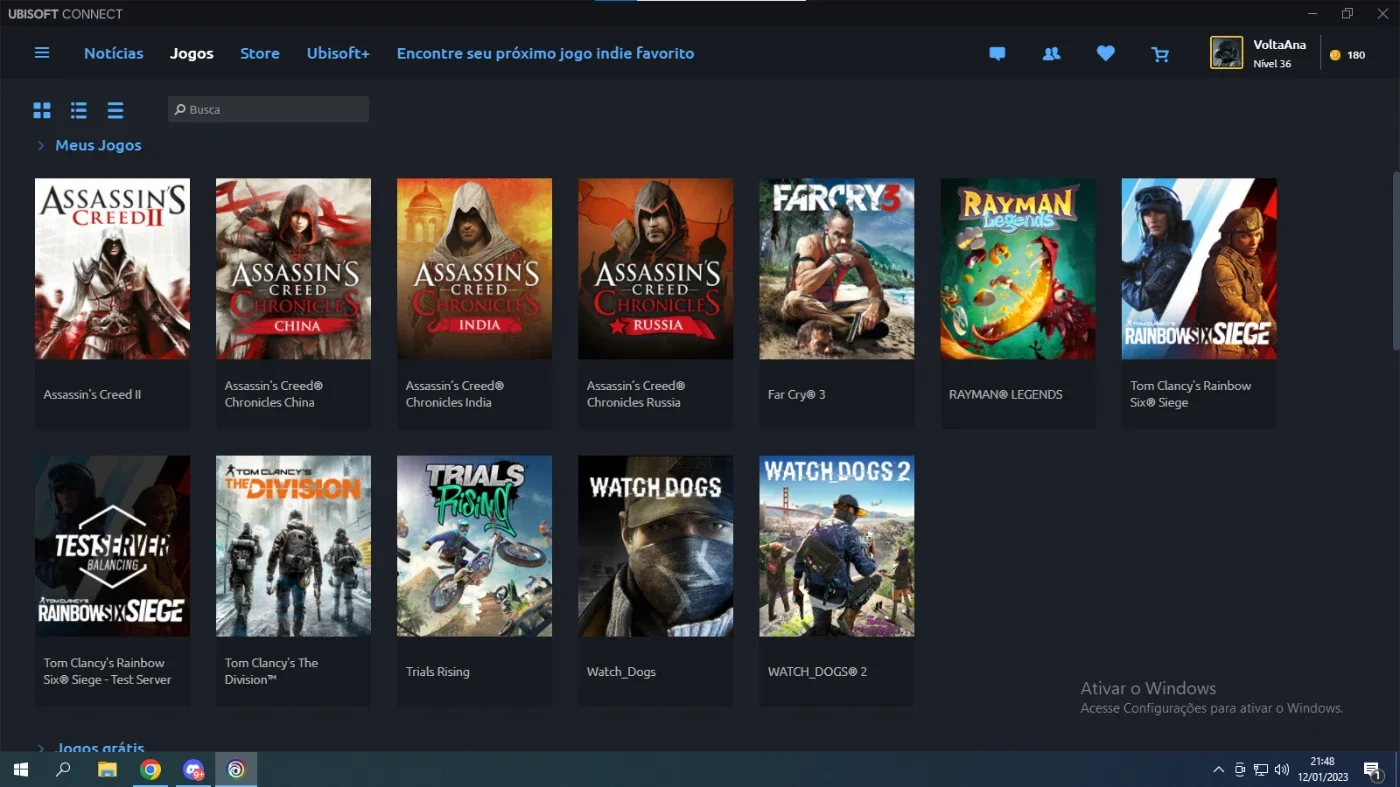Click the 'Watch_Dogs' title text
Image resolution: width=1400 pixels, height=787 pixels.
pyautogui.click(x=621, y=671)
